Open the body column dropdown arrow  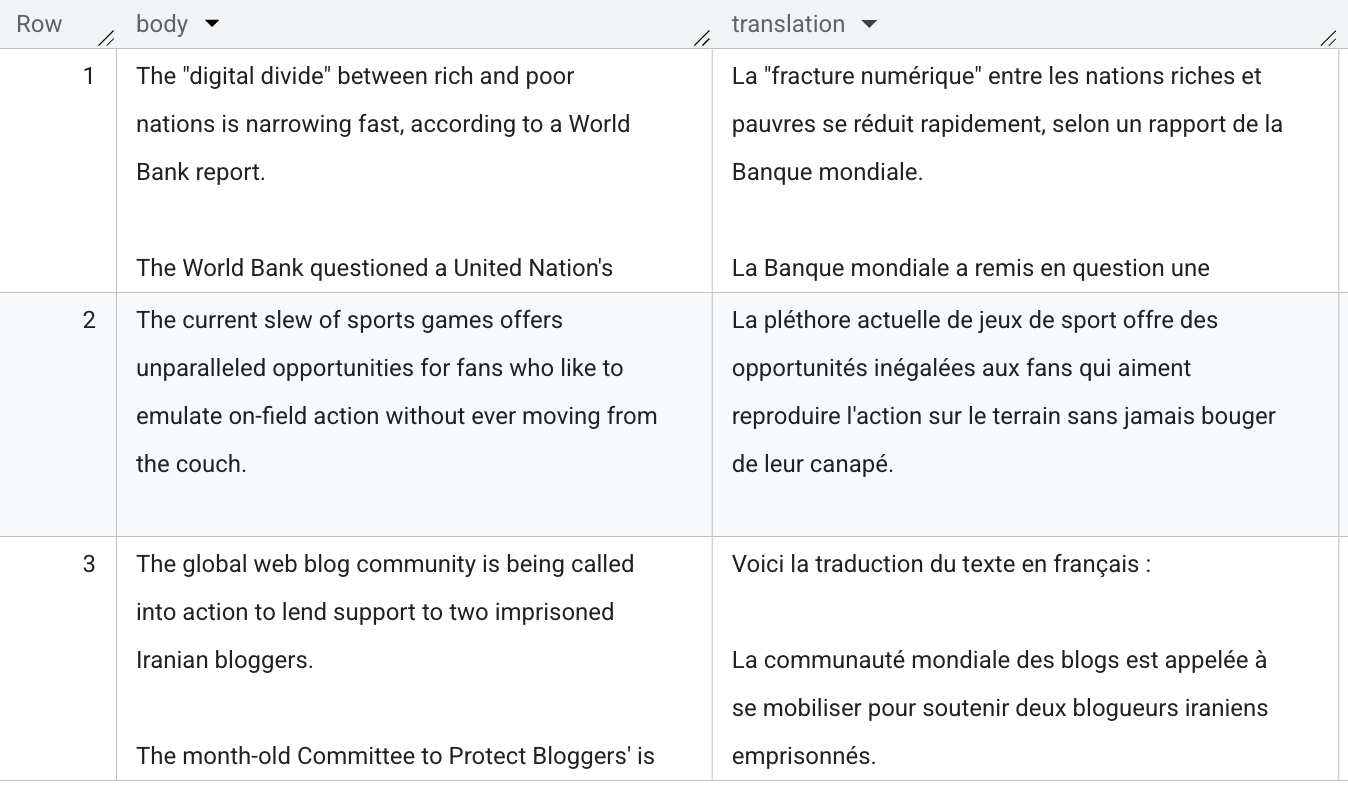(x=211, y=24)
